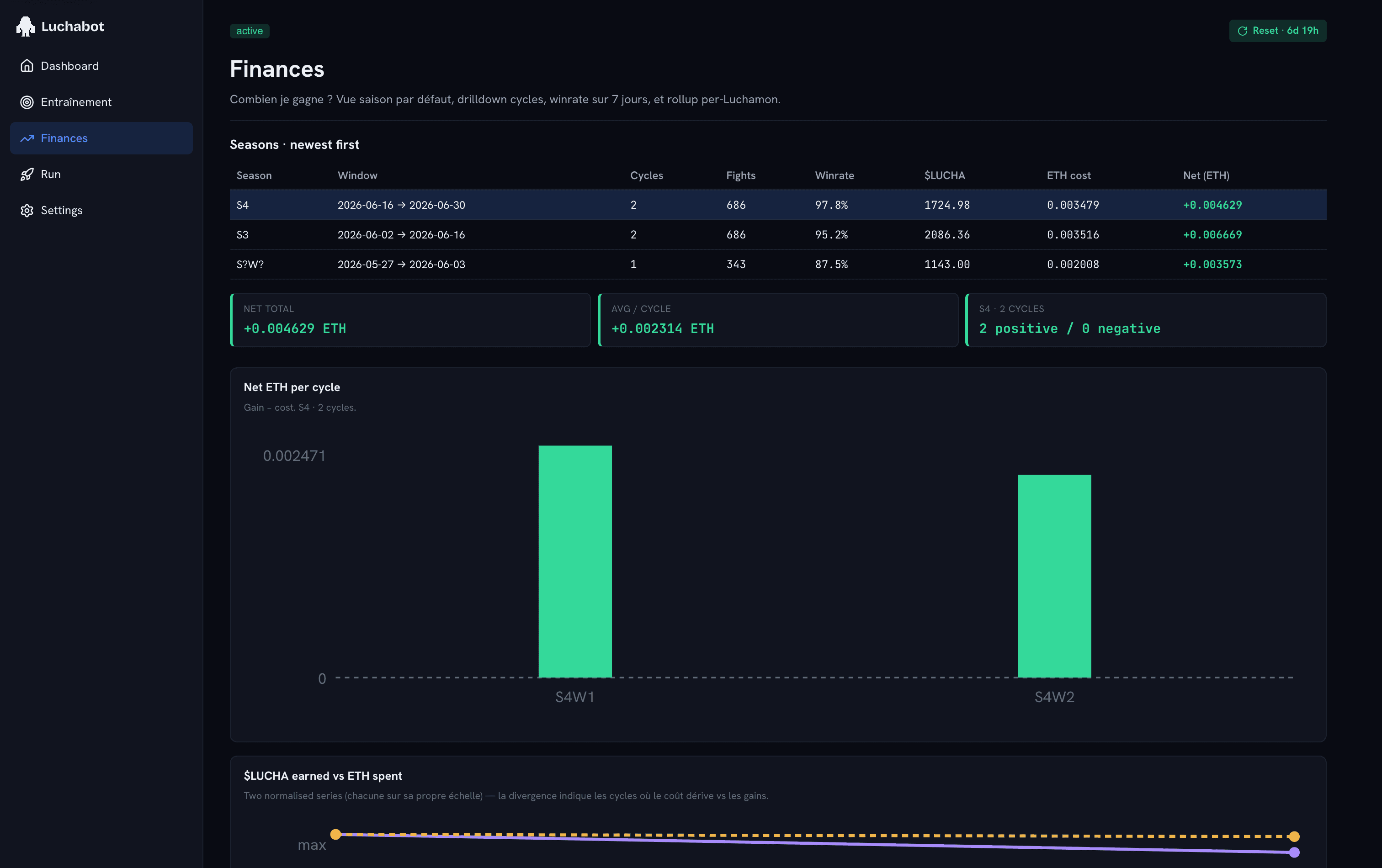Image resolution: width=1382 pixels, height=868 pixels.
Task: Click the 2026-06-02 → 2026-06-16 window cell
Action: (401, 235)
